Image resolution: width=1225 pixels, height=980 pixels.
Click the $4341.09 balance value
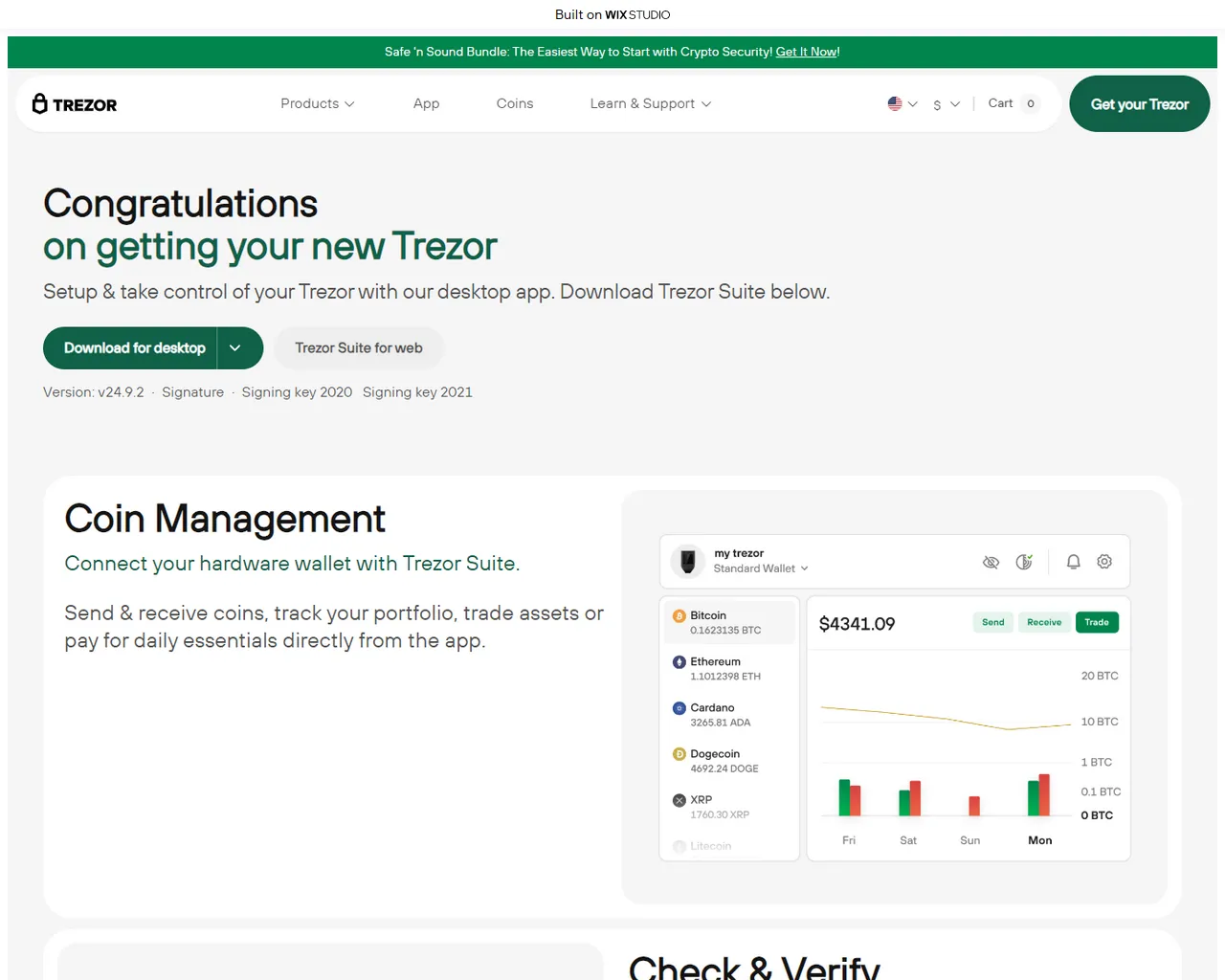pyautogui.click(x=857, y=624)
